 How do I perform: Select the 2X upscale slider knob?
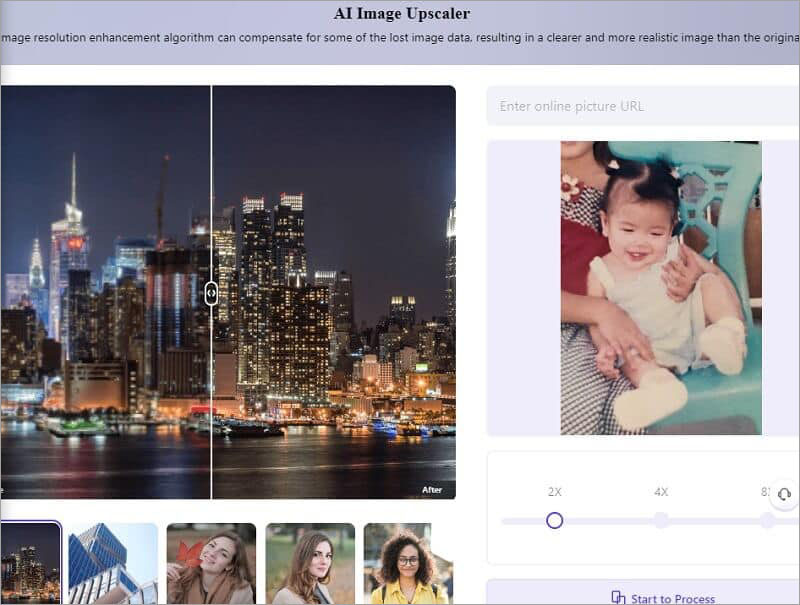pyautogui.click(x=555, y=520)
